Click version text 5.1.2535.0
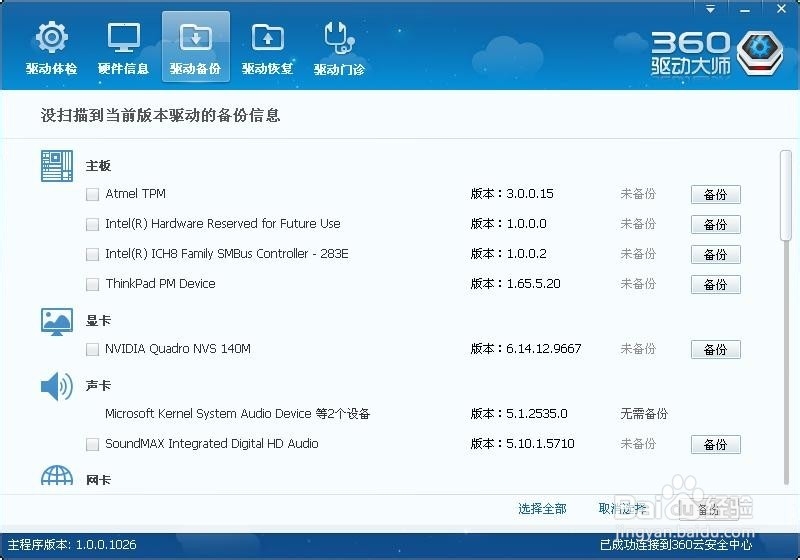The image size is (800, 560). [x=537, y=414]
